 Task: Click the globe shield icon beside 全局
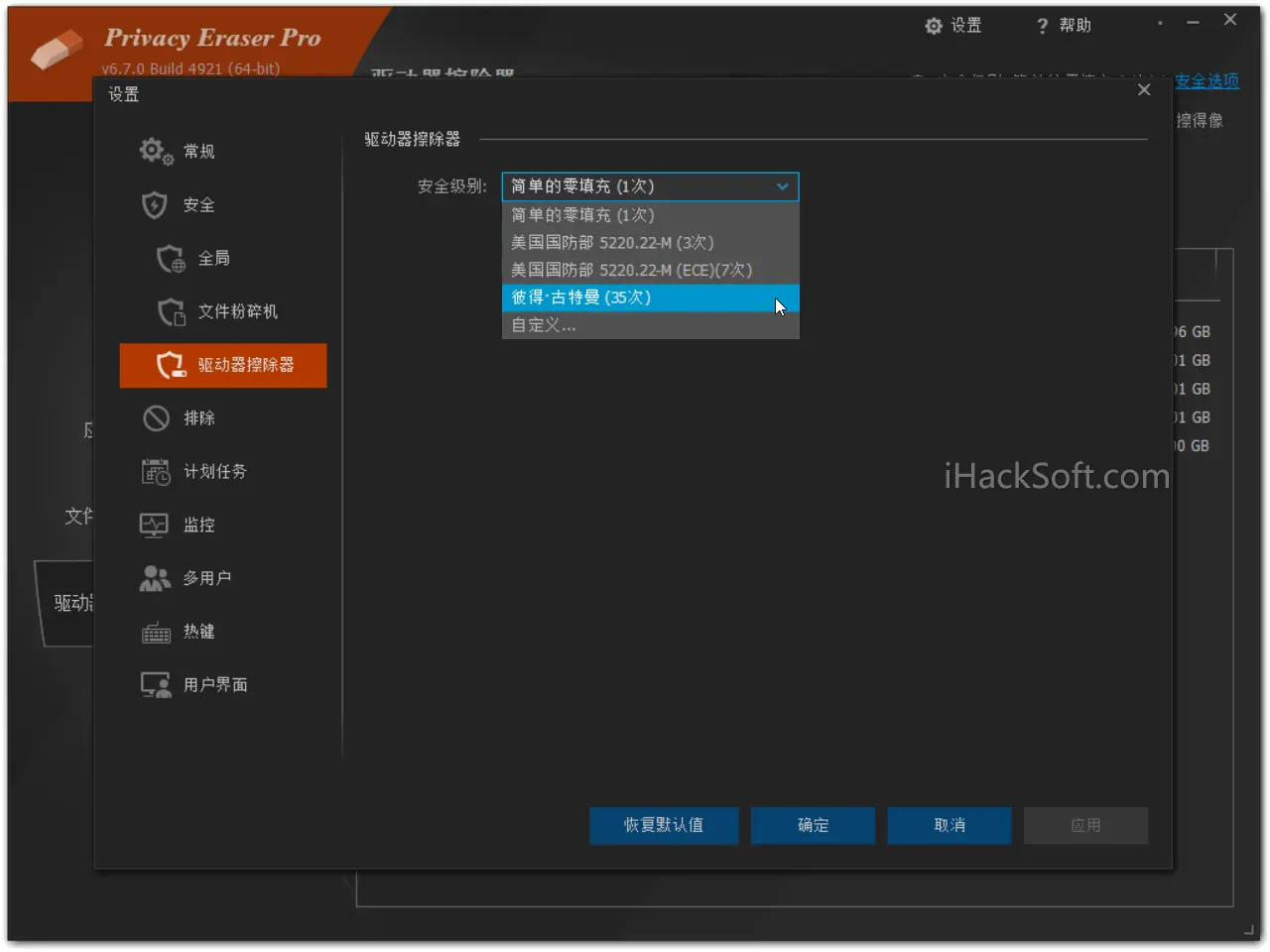coord(171,258)
